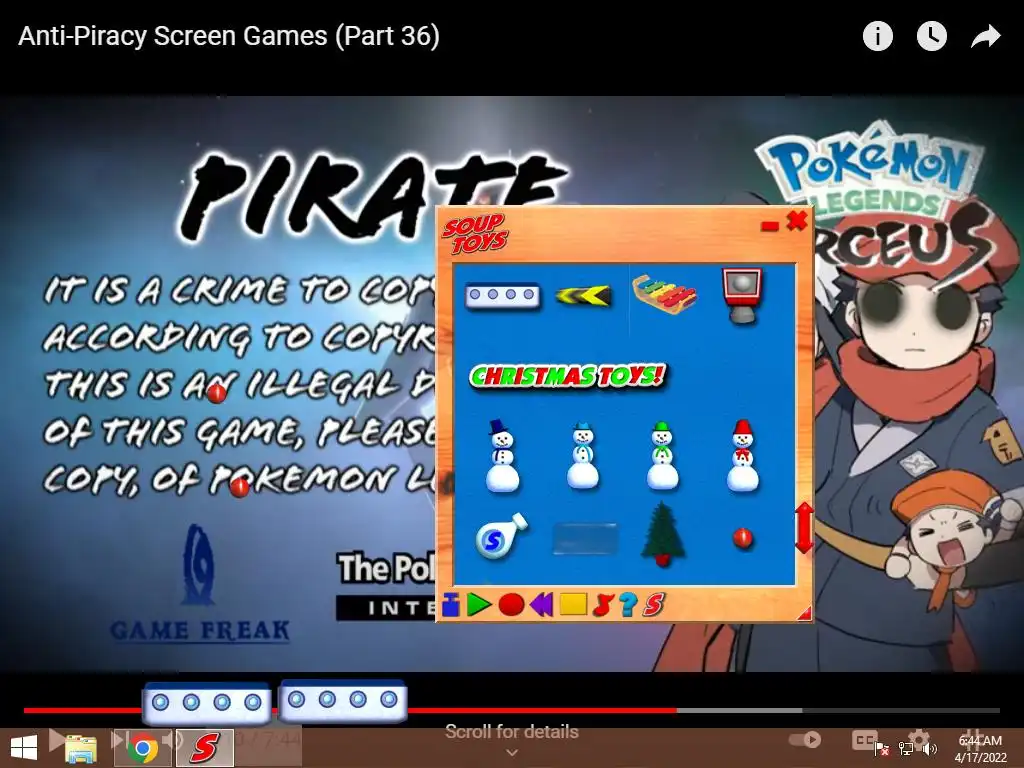
Task: Click the green play triangle in Soup Toys
Action: pos(479,605)
